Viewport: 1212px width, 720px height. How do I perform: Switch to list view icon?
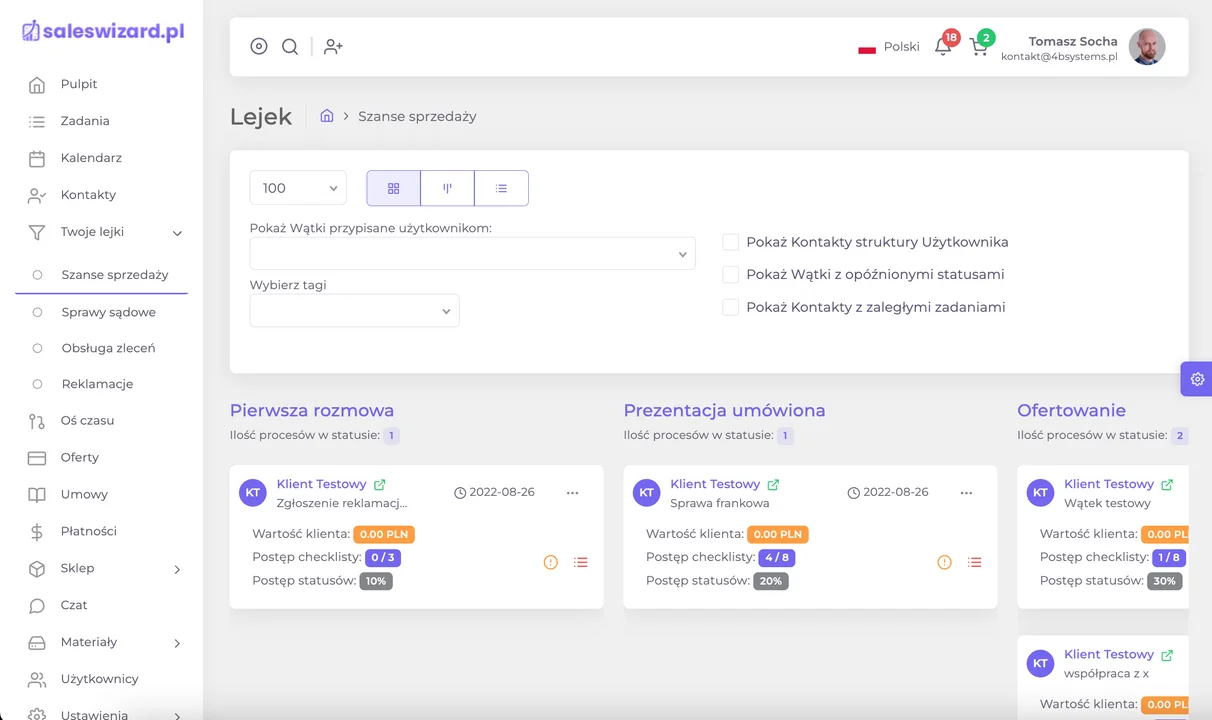pos(501,188)
